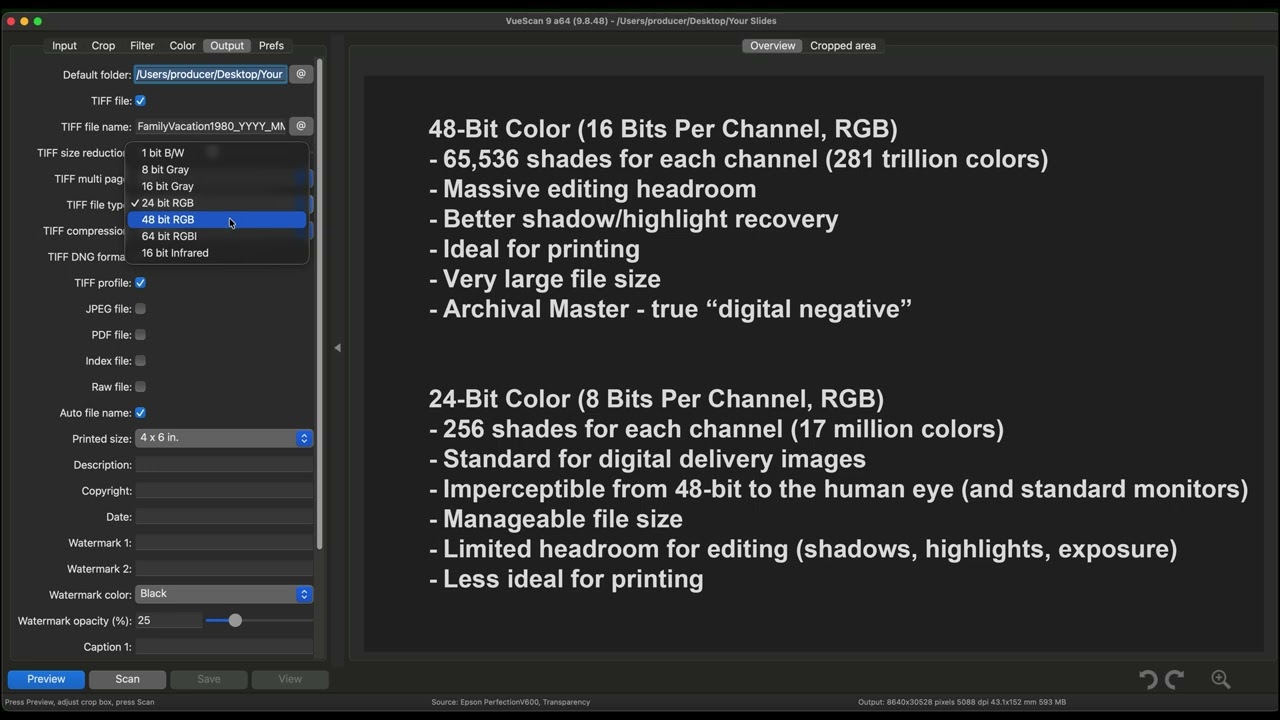Click the Description text field
Screen dimensions: 1280x720
tap(224, 465)
